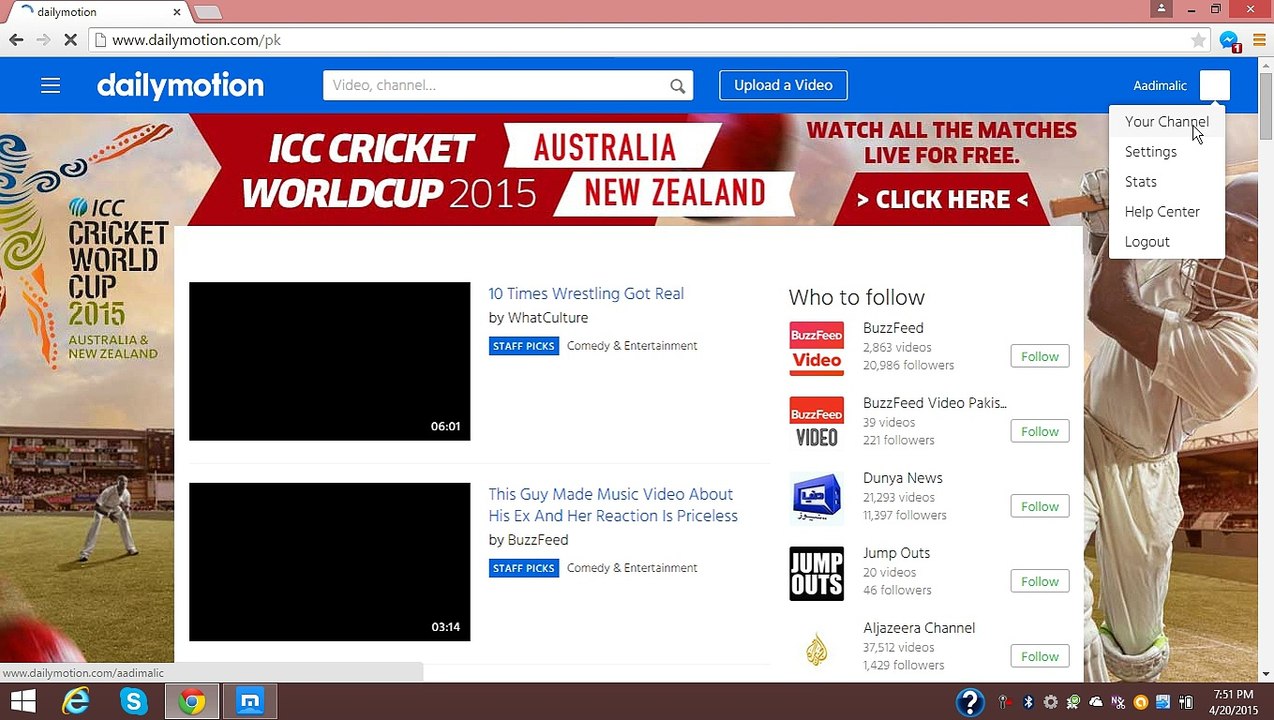
Task: Click the Aadimalic username
Action: (x=1160, y=86)
